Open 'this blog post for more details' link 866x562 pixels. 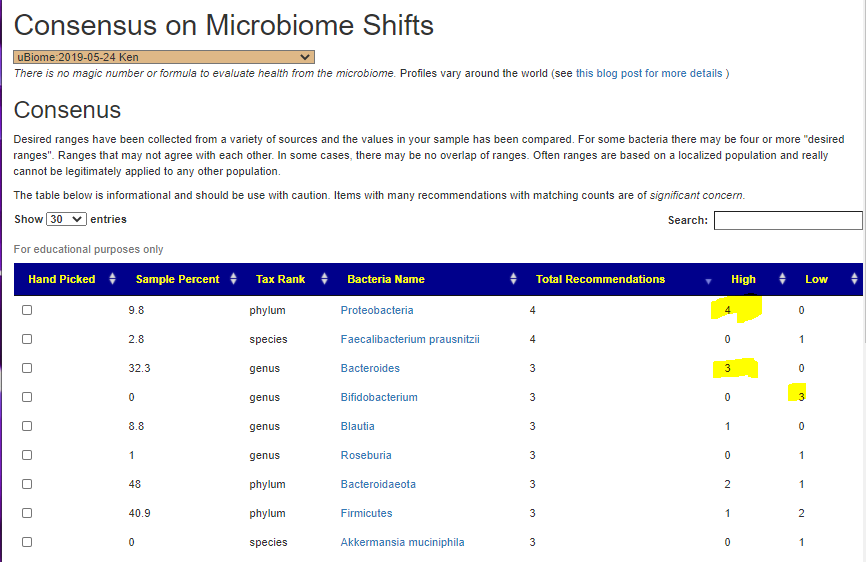click(652, 73)
